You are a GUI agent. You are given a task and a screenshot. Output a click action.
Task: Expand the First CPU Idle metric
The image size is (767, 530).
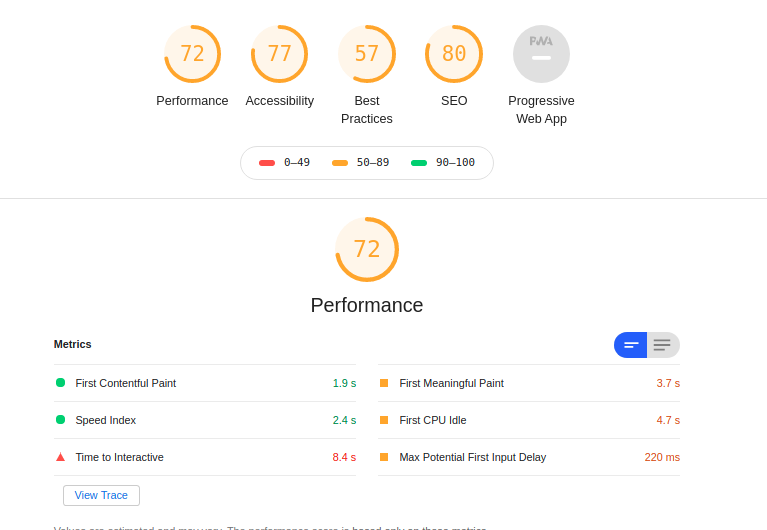[529, 420]
